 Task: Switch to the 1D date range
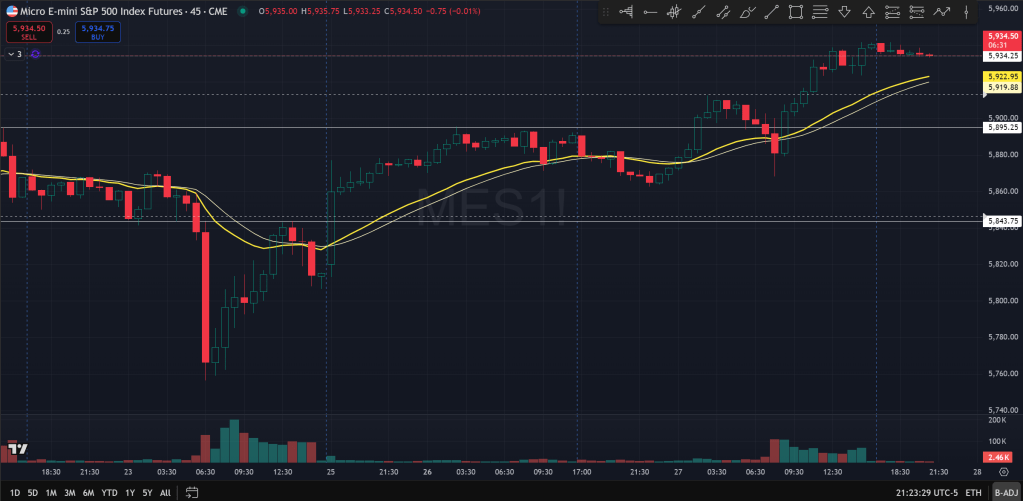[15, 492]
